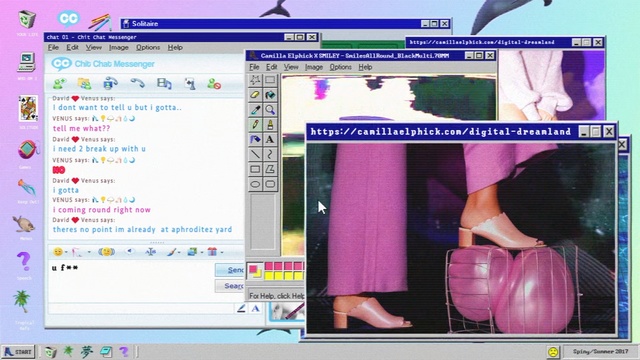Click the START button on taskbar
The height and width of the screenshot is (360, 640).
[18, 351]
